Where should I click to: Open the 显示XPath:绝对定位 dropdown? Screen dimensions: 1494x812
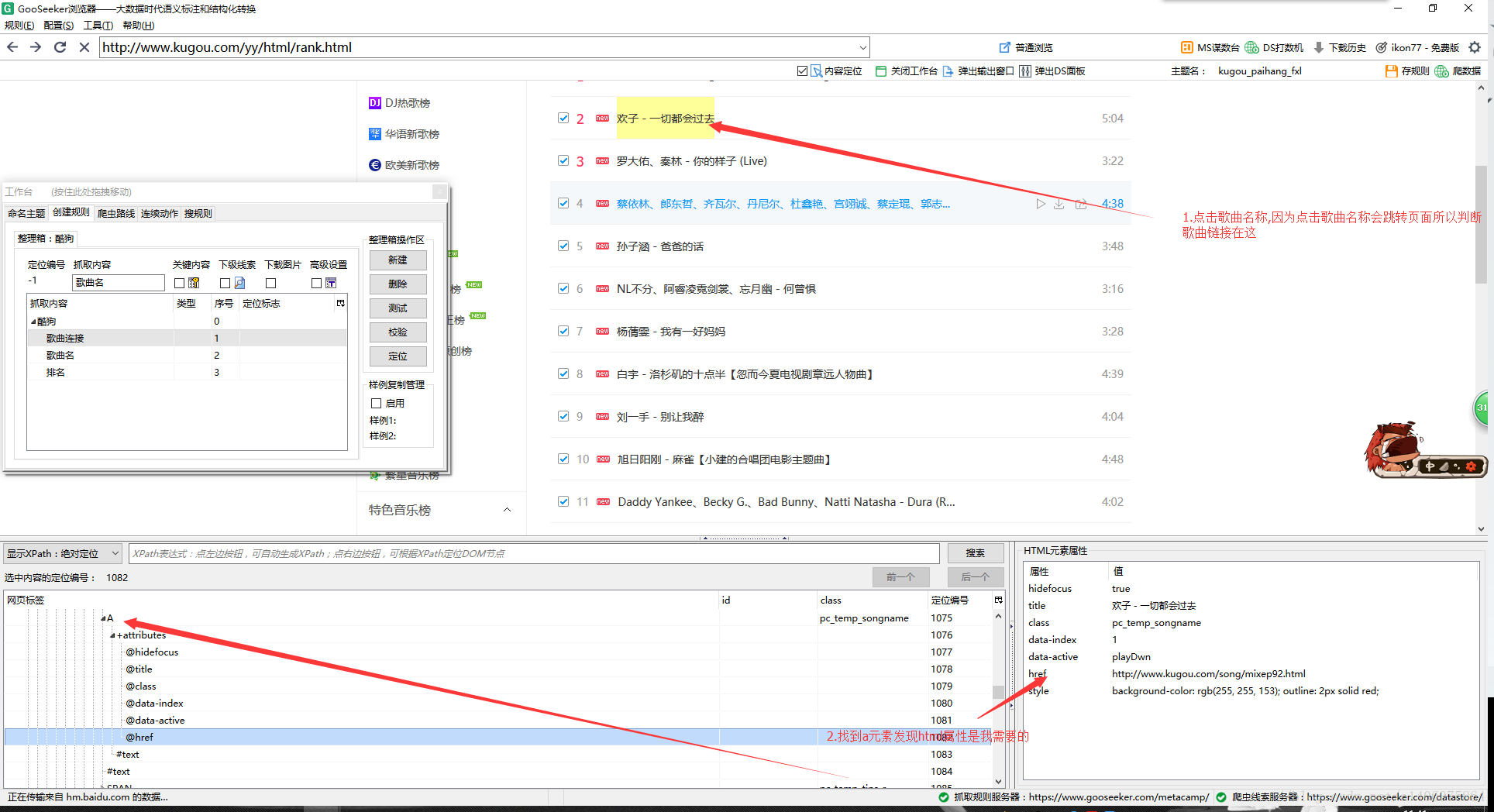coord(63,553)
